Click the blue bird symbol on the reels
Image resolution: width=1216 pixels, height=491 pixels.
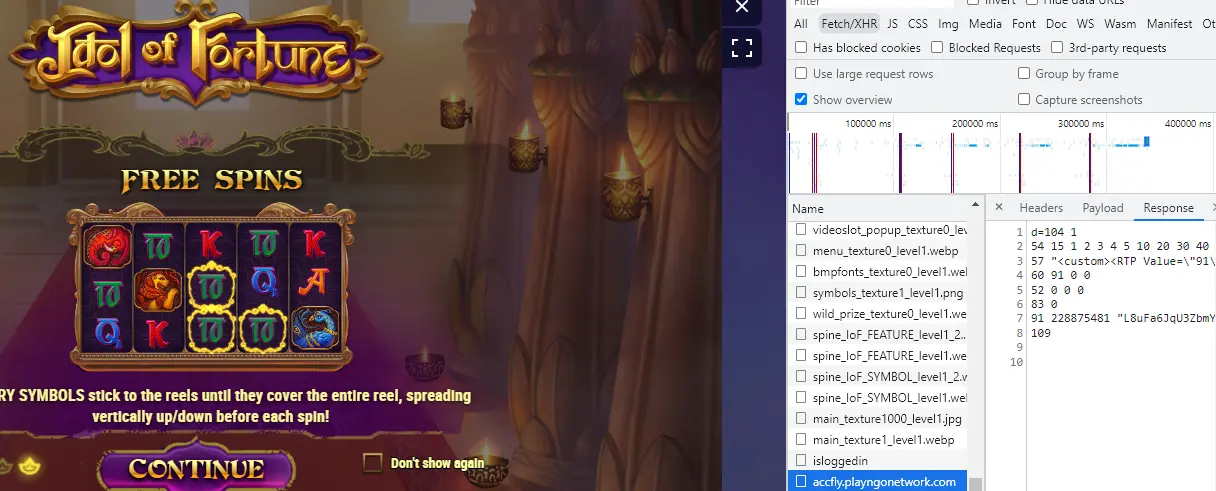[315, 330]
